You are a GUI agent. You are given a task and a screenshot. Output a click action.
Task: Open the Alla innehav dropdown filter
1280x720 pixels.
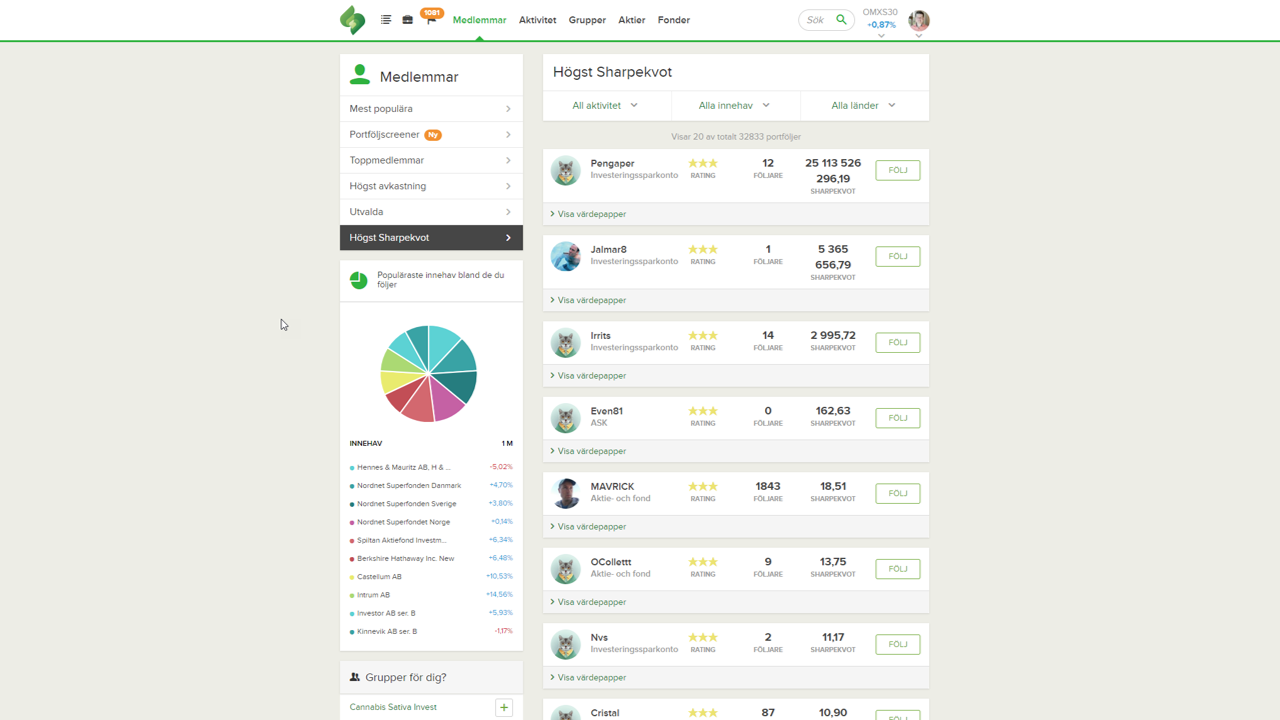[734, 105]
